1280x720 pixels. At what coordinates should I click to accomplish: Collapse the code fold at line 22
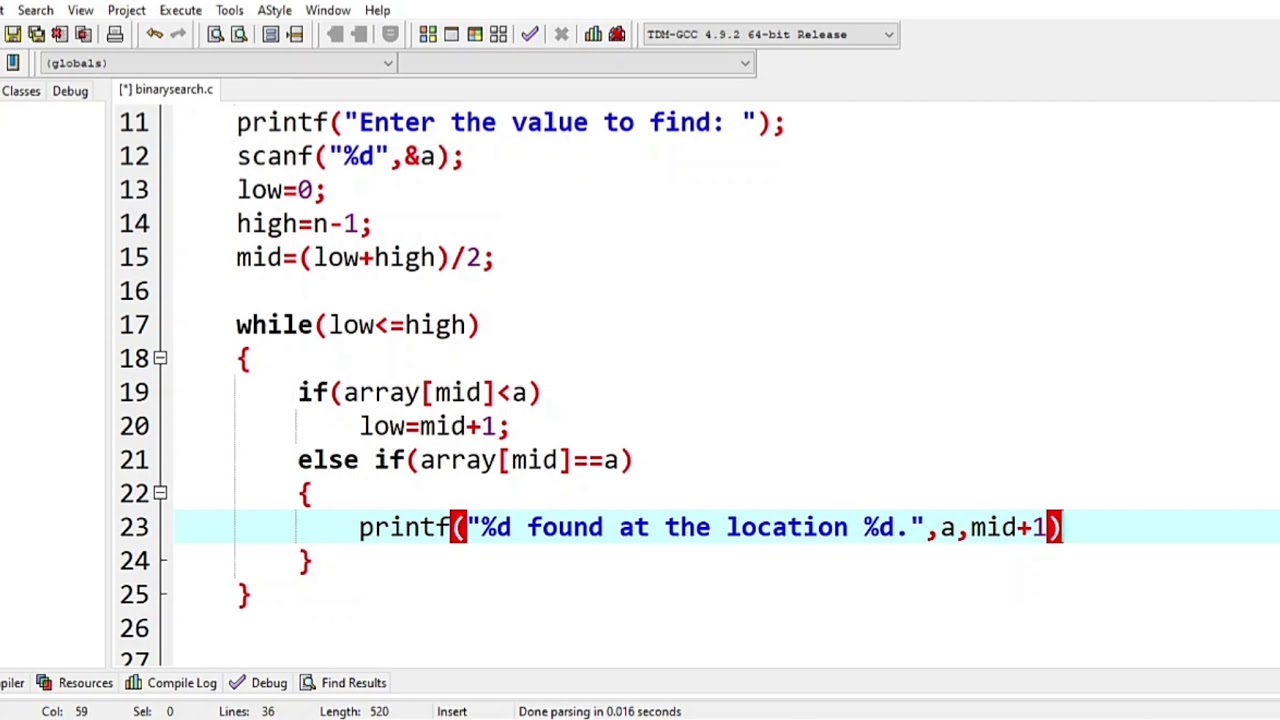tap(161, 493)
